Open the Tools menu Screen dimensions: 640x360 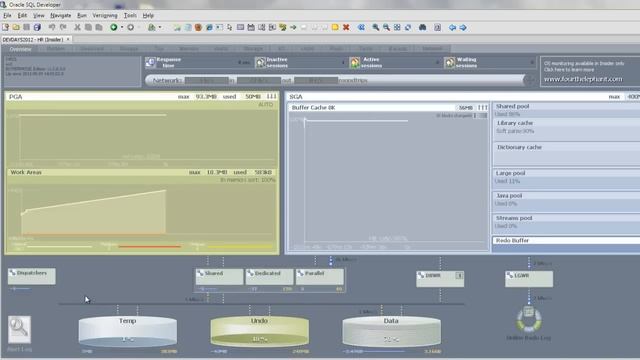[130, 15]
